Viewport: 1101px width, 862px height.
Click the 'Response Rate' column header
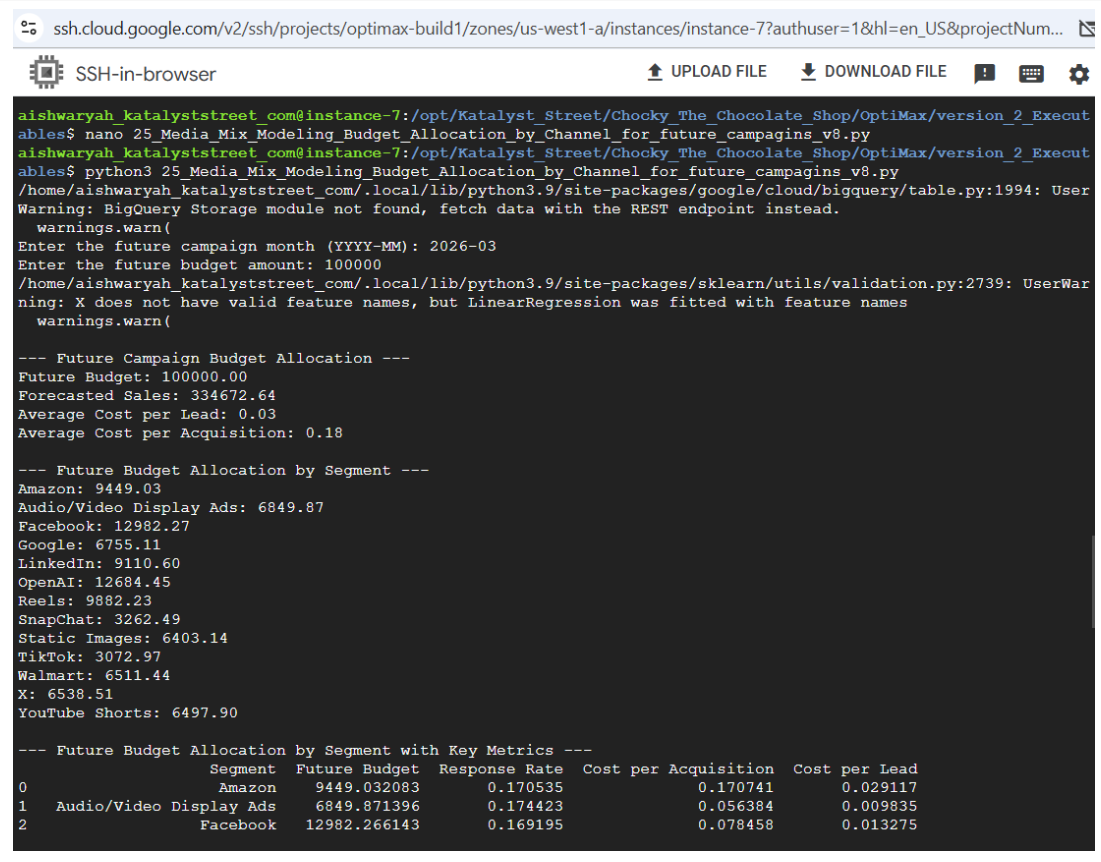[x=501, y=769]
